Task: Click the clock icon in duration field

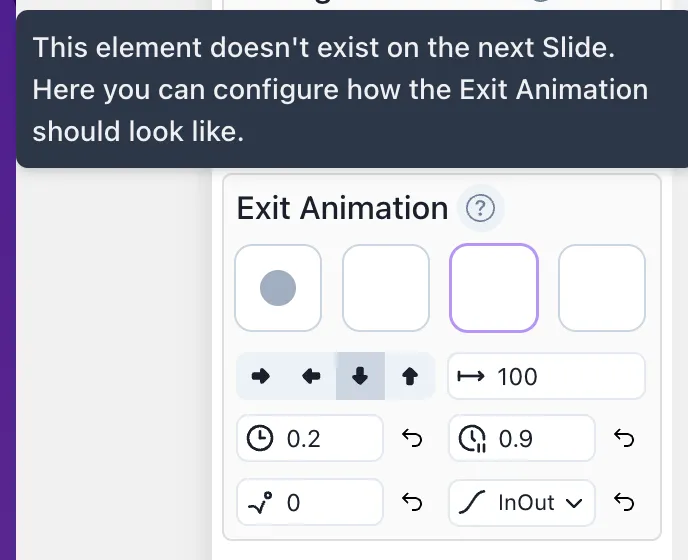Action: point(260,438)
